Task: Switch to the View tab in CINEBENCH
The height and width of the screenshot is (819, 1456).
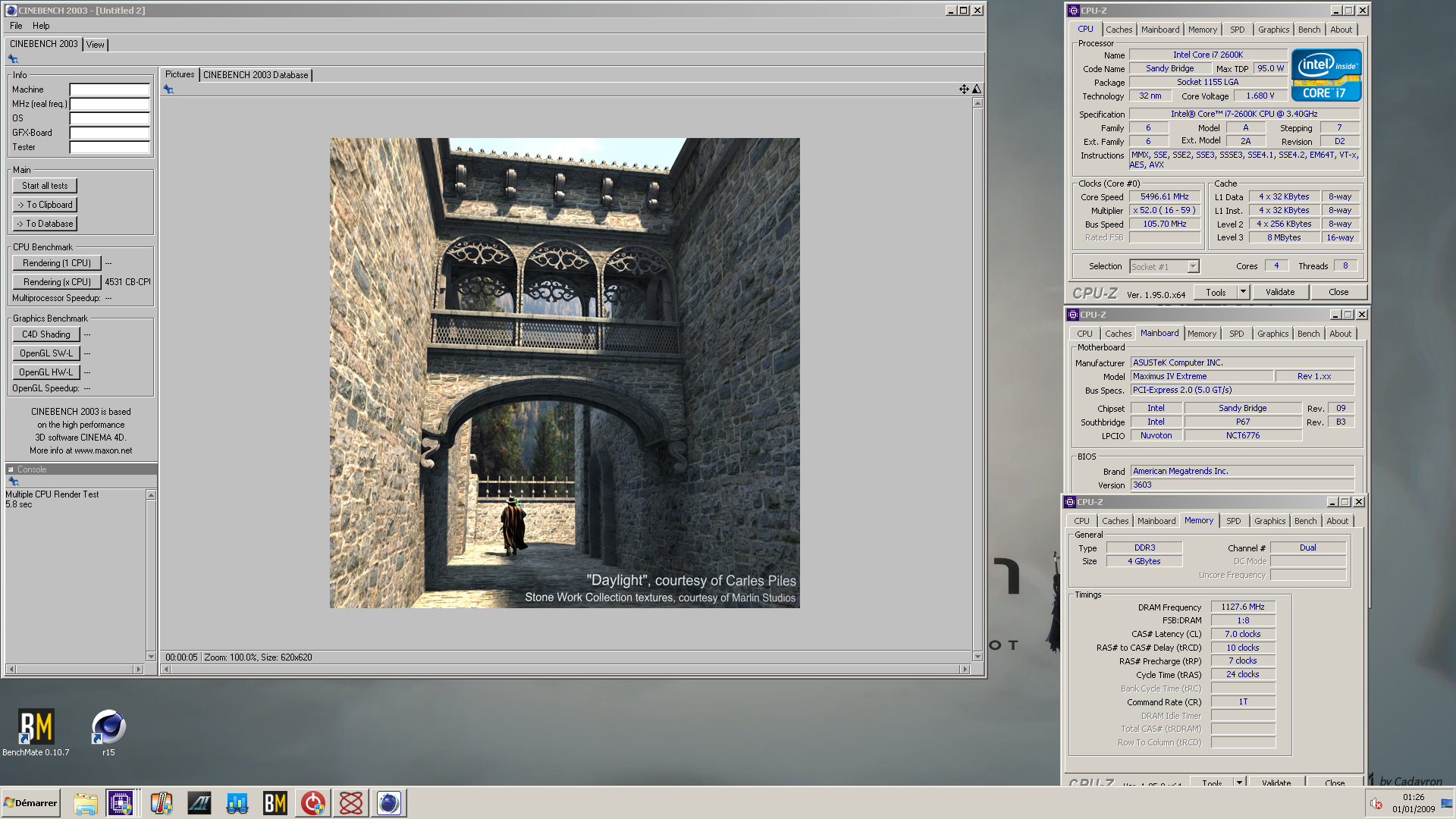Action: pos(96,45)
